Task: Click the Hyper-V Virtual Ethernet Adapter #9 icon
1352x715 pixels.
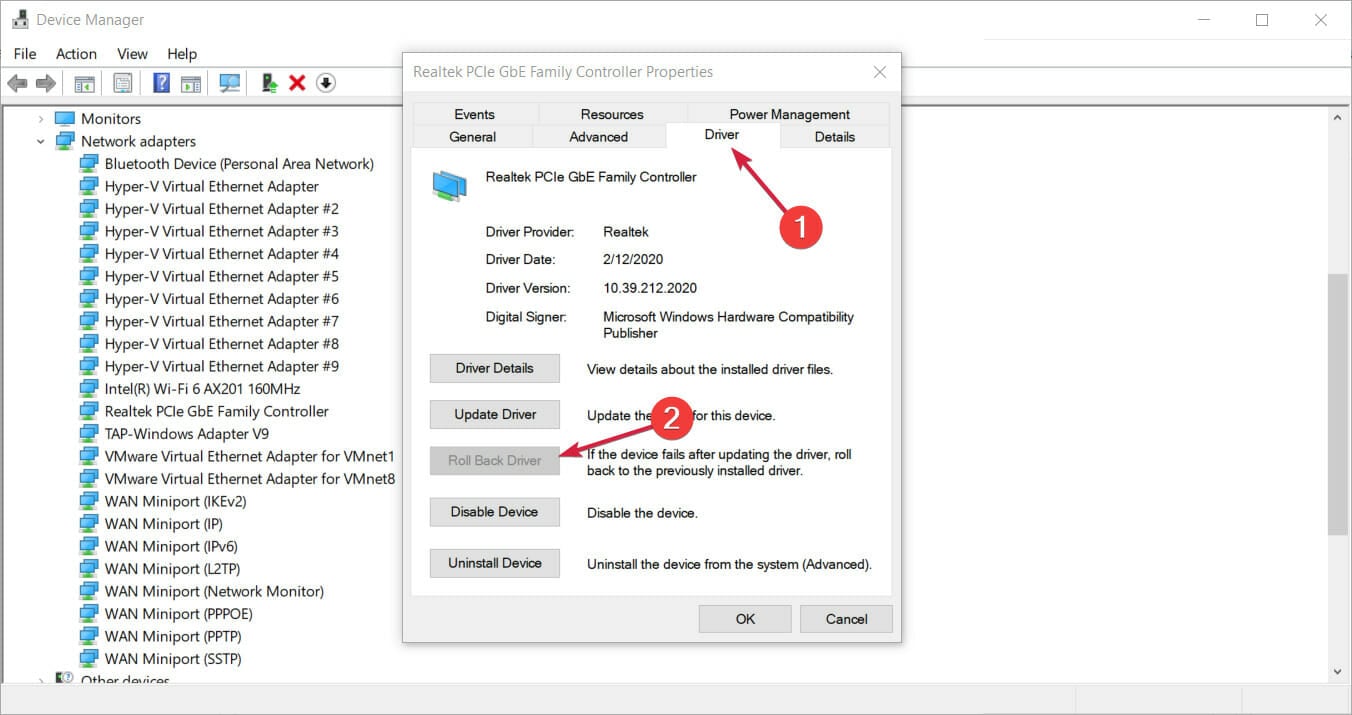Action: click(x=89, y=366)
